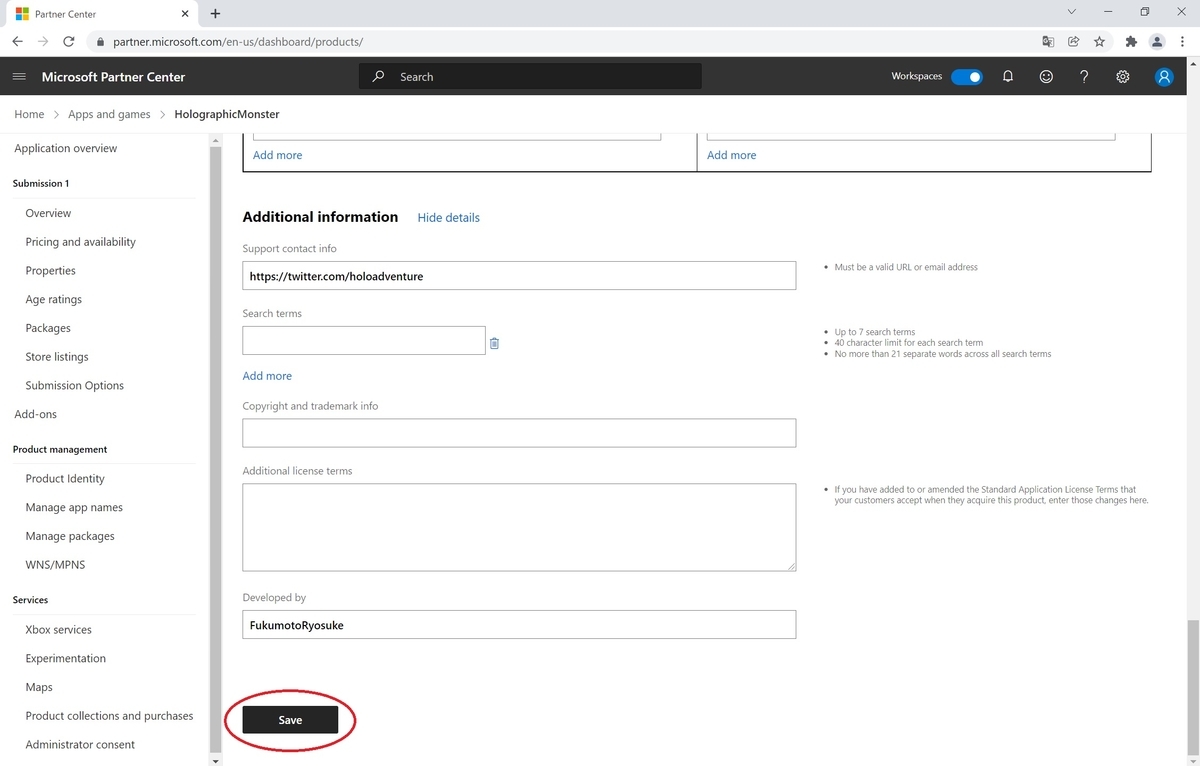Open a new browser tab

coord(215,13)
